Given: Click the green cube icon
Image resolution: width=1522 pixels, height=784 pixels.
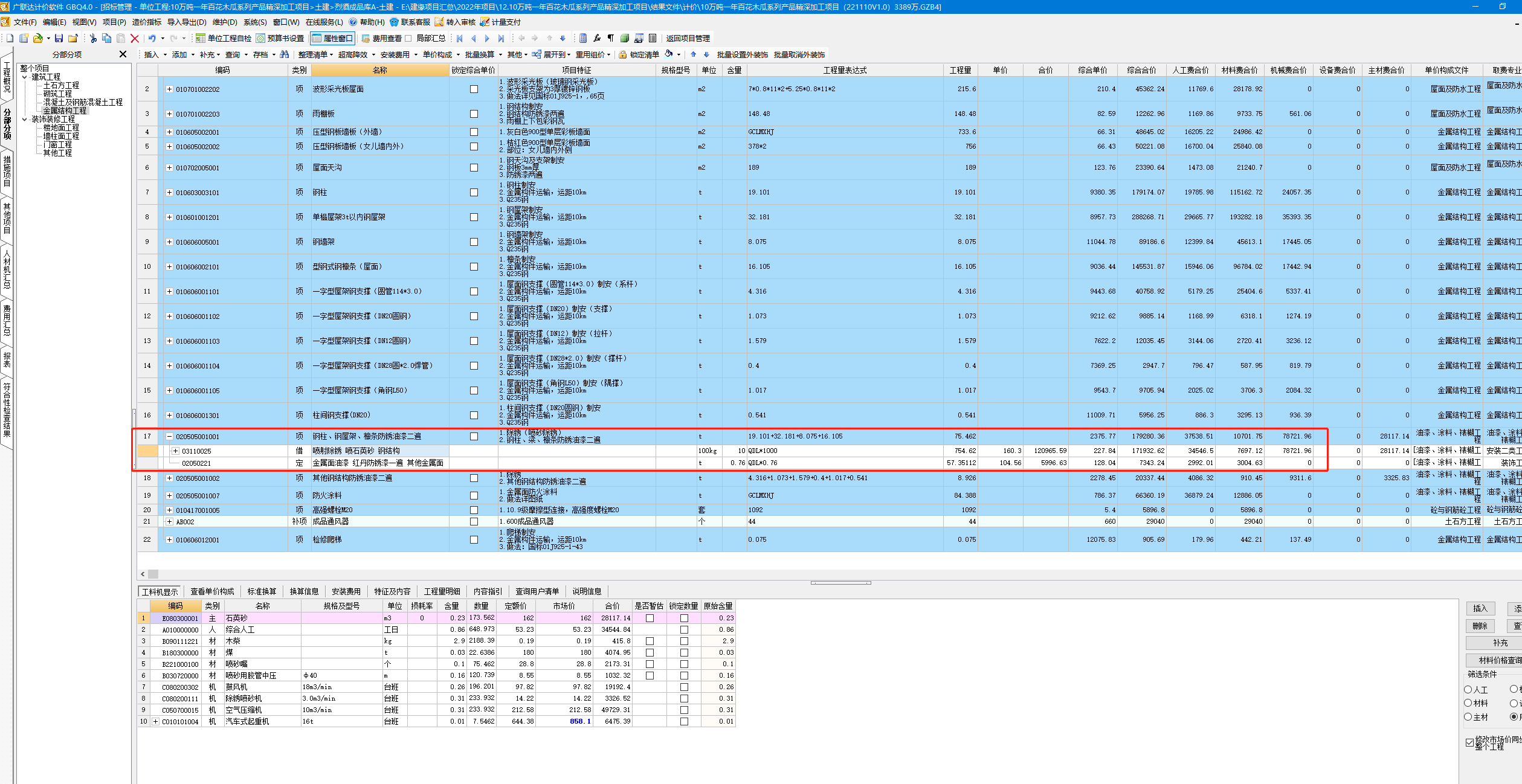Looking at the screenshot, I should click(x=625, y=38).
